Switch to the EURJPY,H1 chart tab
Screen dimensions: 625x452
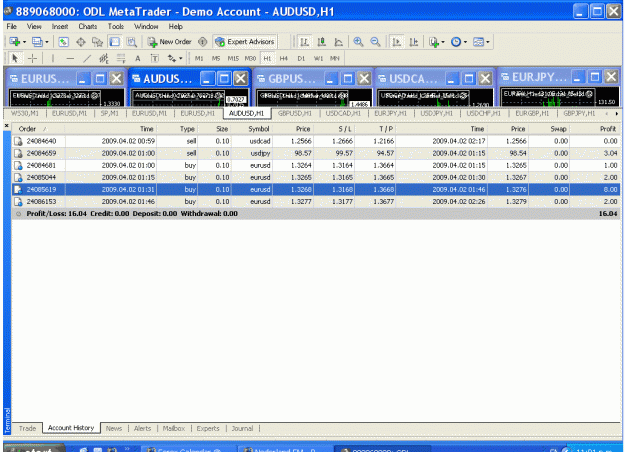(x=391, y=114)
